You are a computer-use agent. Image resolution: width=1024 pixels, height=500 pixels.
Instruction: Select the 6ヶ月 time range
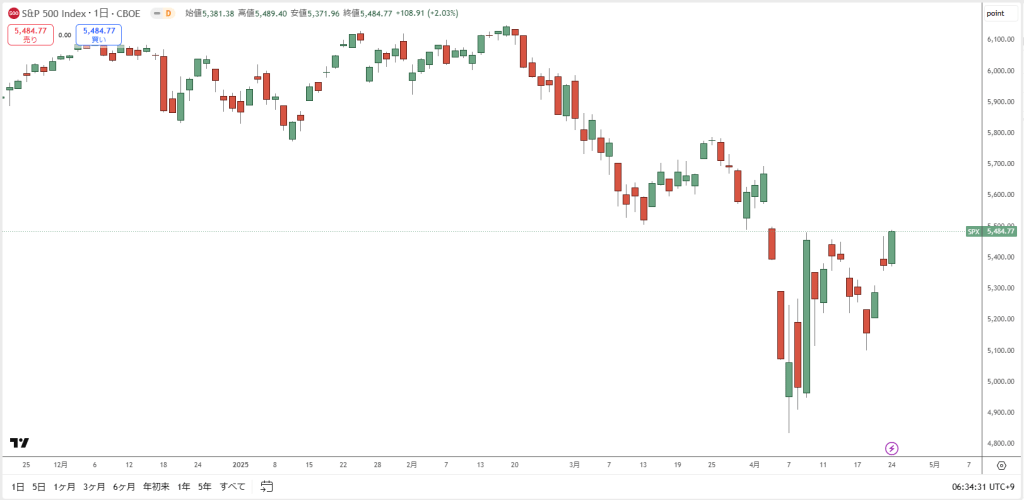pyautogui.click(x=124, y=486)
